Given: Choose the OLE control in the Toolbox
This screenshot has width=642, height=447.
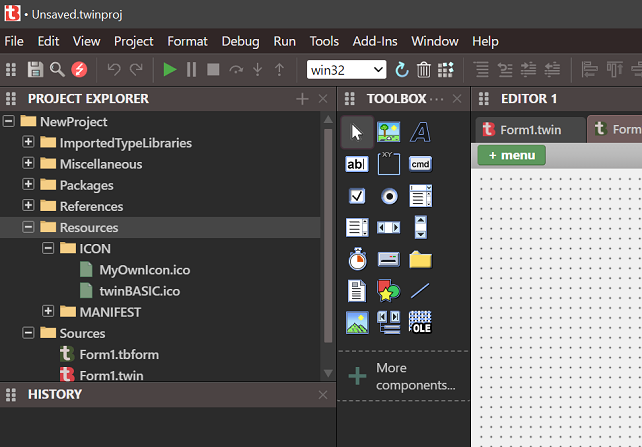Looking at the screenshot, I should [x=420, y=322].
